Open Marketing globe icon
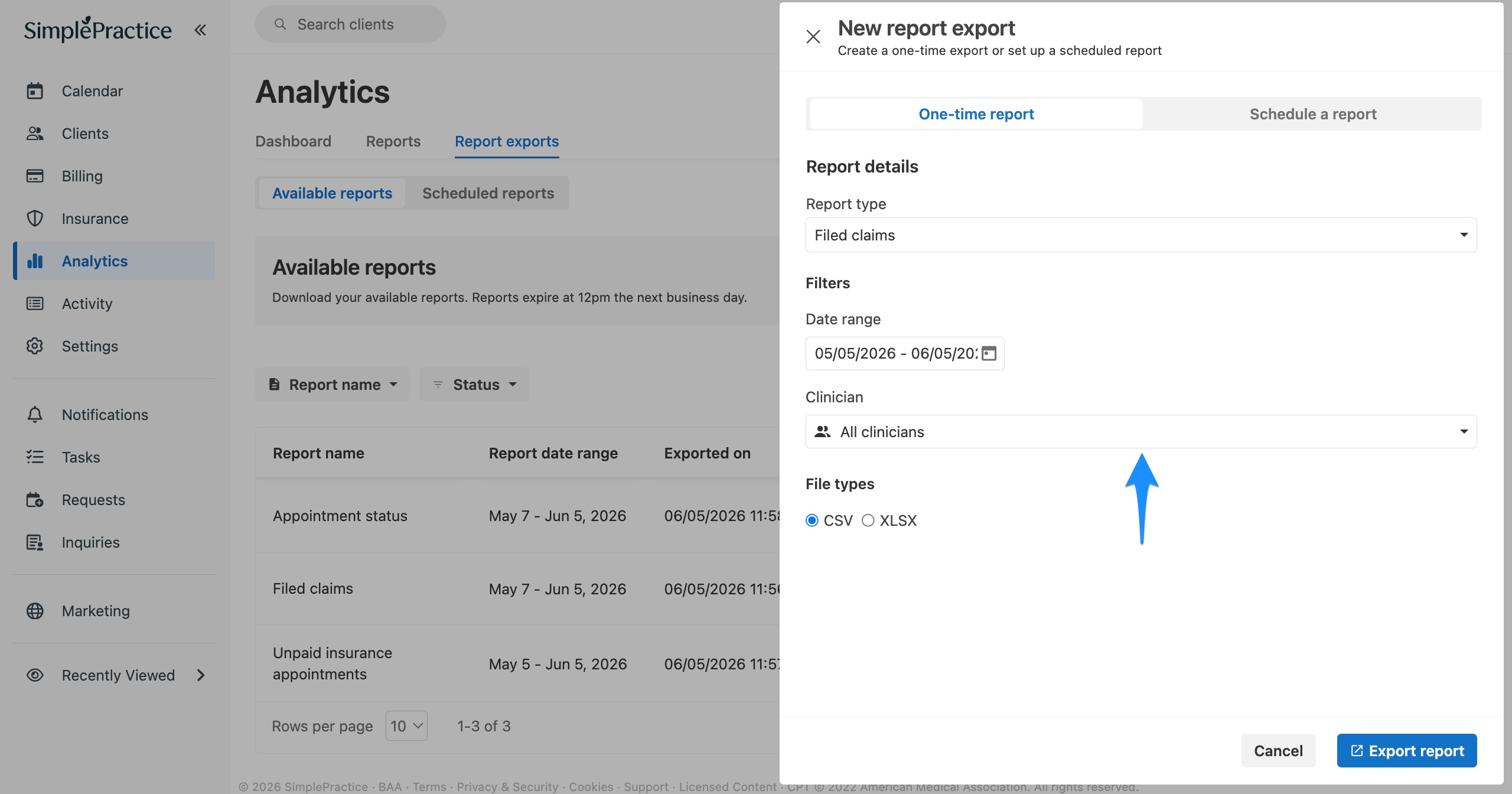This screenshot has height=794, width=1512. tap(35, 611)
